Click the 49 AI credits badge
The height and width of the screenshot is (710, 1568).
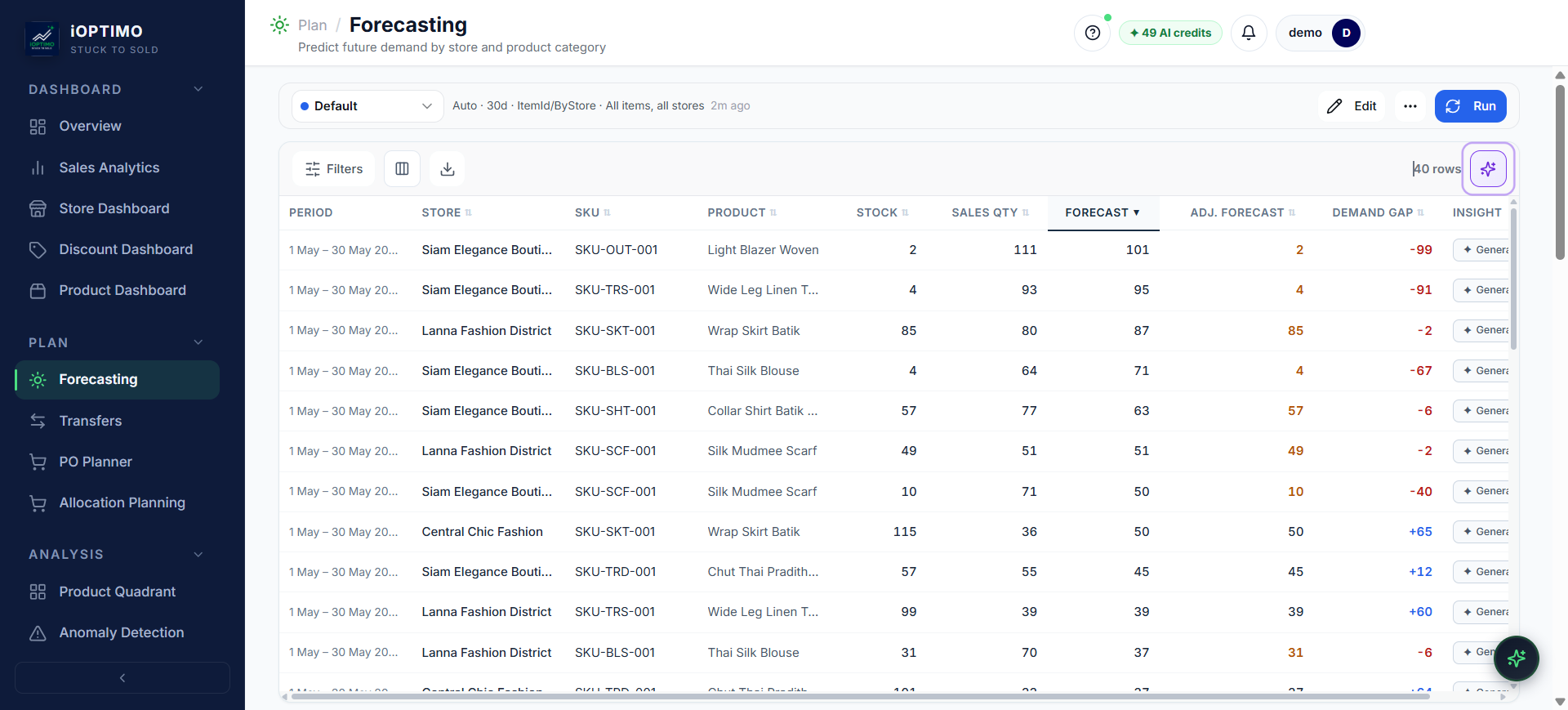pyautogui.click(x=1170, y=33)
